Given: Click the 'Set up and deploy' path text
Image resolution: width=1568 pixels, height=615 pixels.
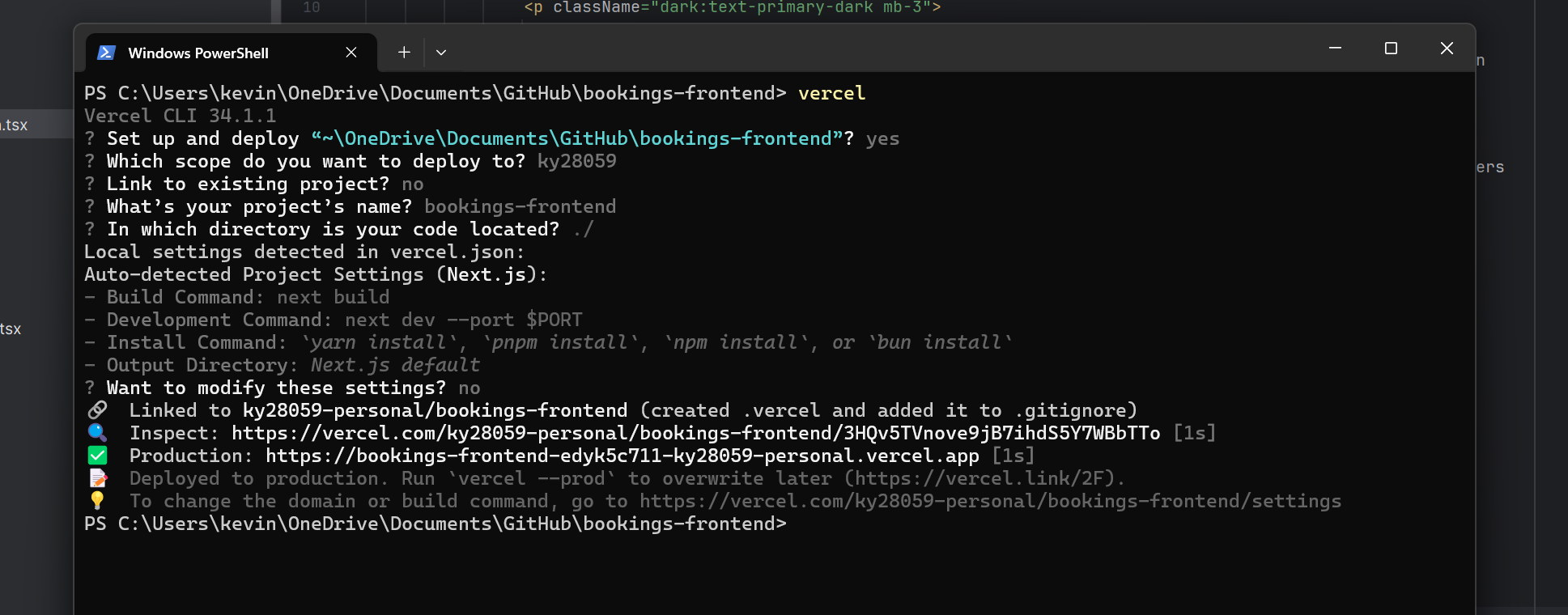Looking at the screenshot, I should (x=577, y=139).
